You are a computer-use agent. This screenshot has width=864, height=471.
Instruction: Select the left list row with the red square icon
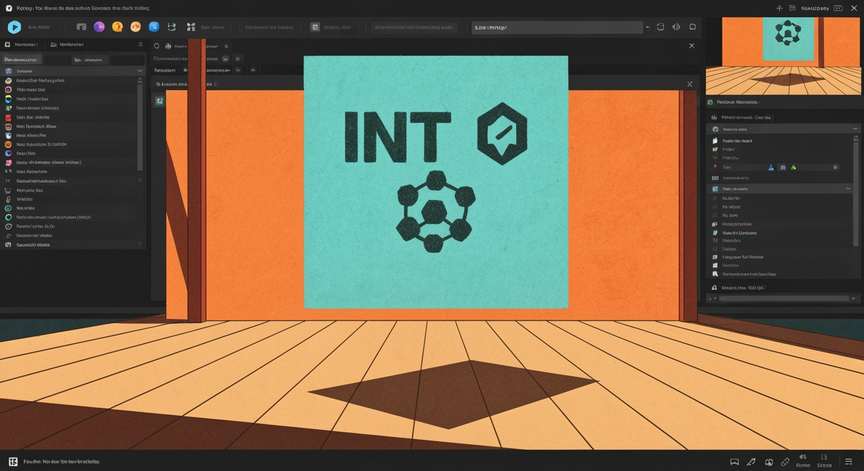71,117
